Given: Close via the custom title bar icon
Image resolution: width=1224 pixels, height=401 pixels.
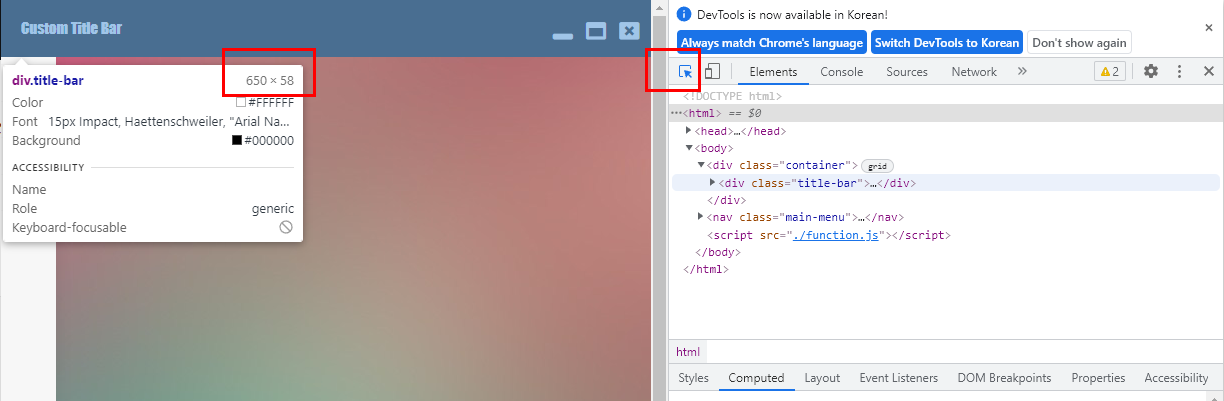Looking at the screenshot, I should [x=629, y=31].
